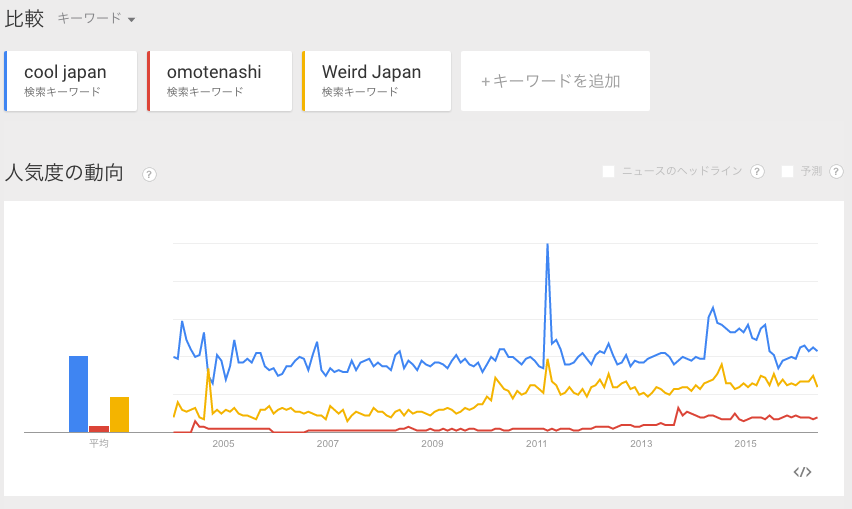This screenshot has width=852, height=509.
Task: Click the embed code icon below chart
Action: click(x=801, y=472)
